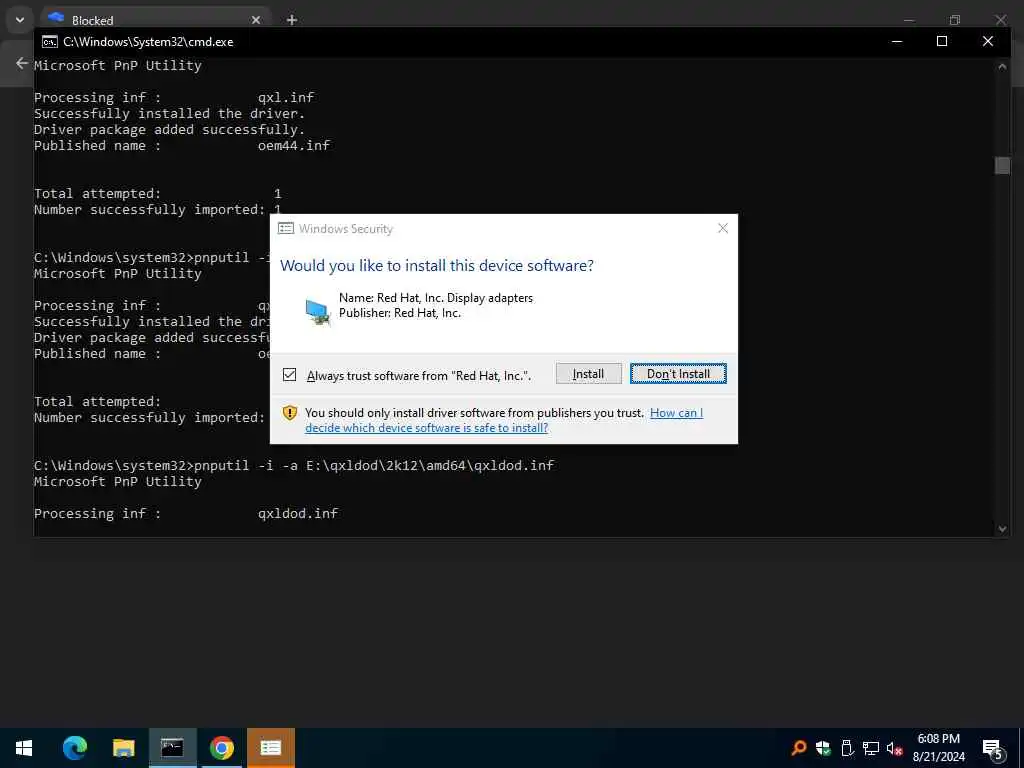Click the Install button in the dialog
The image size is (1024, 768).
click(x=588, y=374)
